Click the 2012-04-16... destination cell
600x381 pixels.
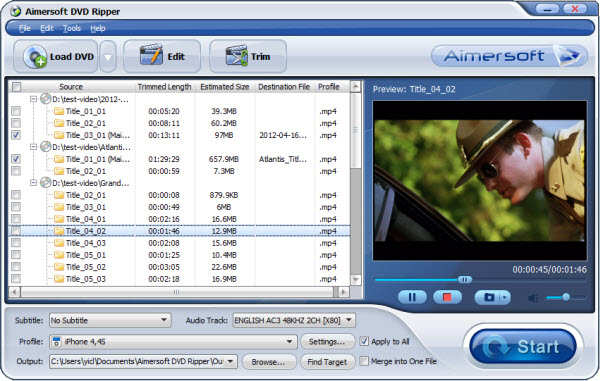pyautogui.click(x=283, y=135)
